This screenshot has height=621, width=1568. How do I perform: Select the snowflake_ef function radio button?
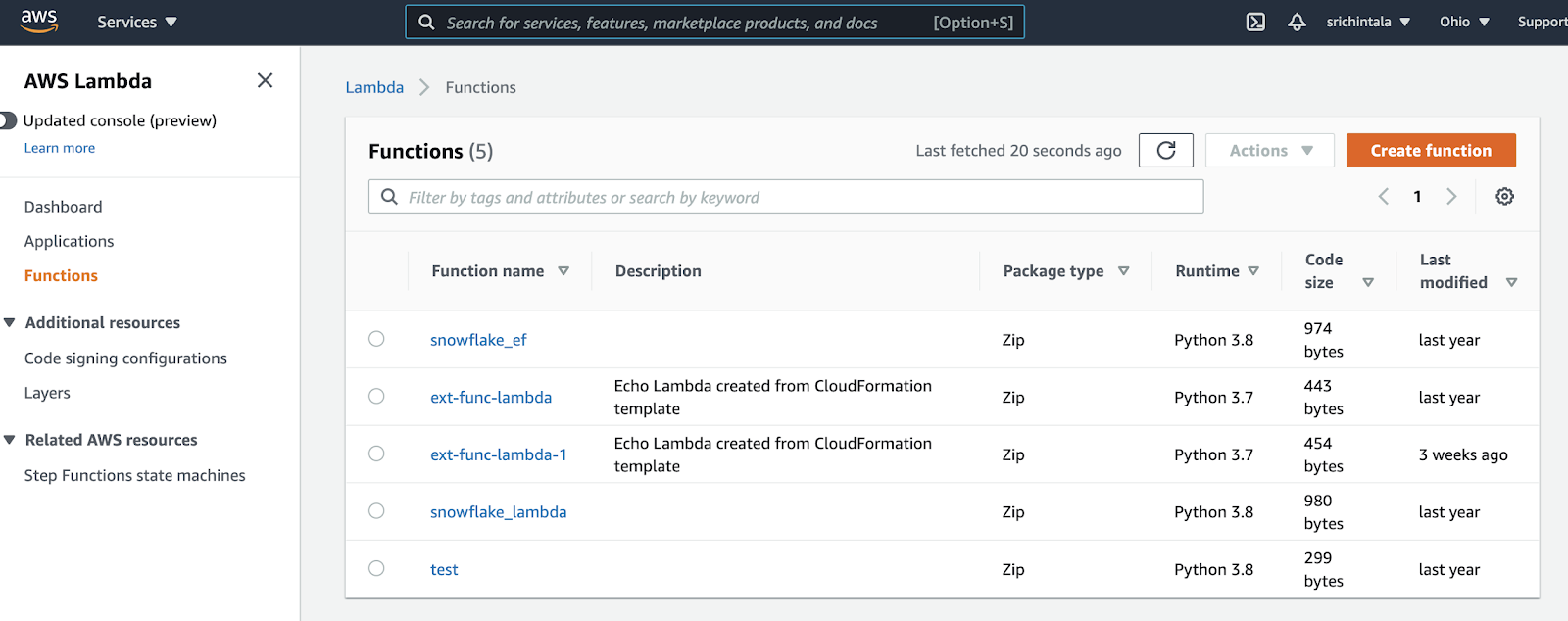click(376, 339)
